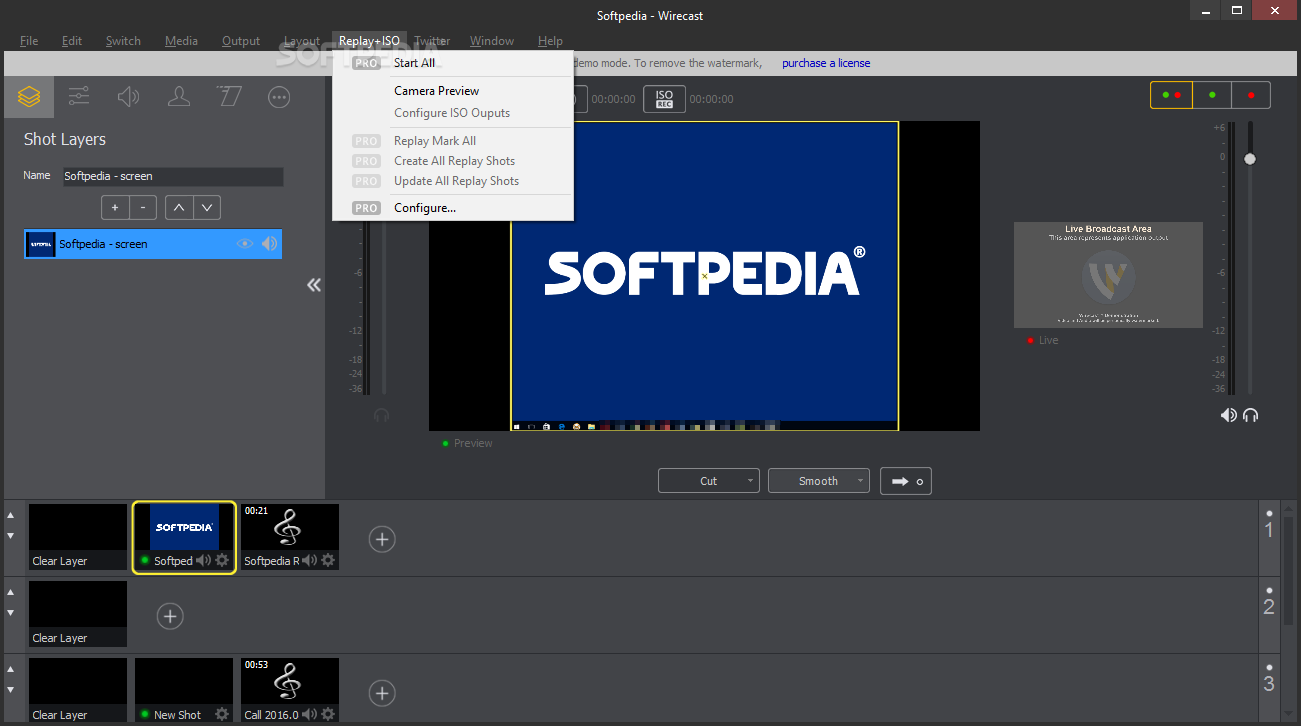This screenshot has width=1301, height=726.
Task: Toggle master layer 3 visibility dot
Action: point(1269,667)
